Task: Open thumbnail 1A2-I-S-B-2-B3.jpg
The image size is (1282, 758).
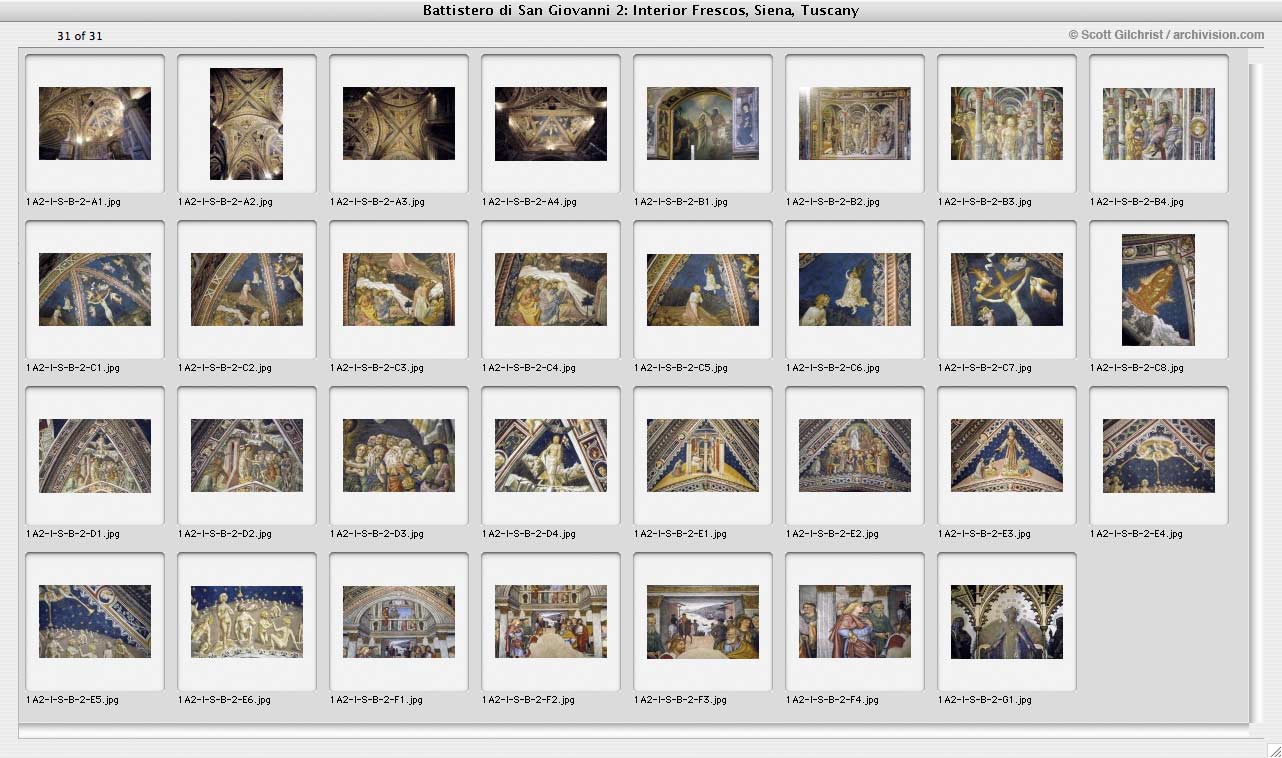Action: (x=1007, y=123)
